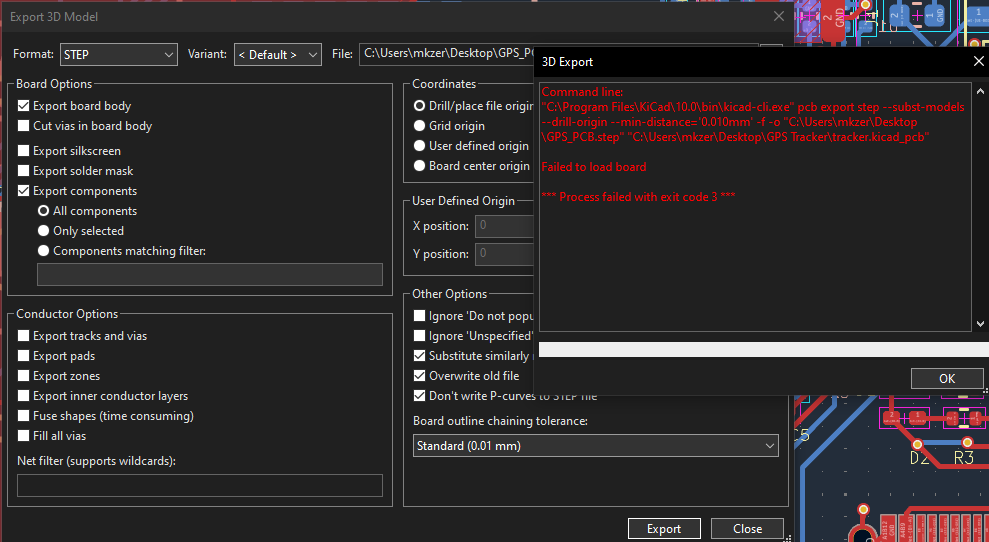
Task: Toggle Don't write P-curves checkbox
Action: (419, 396)
